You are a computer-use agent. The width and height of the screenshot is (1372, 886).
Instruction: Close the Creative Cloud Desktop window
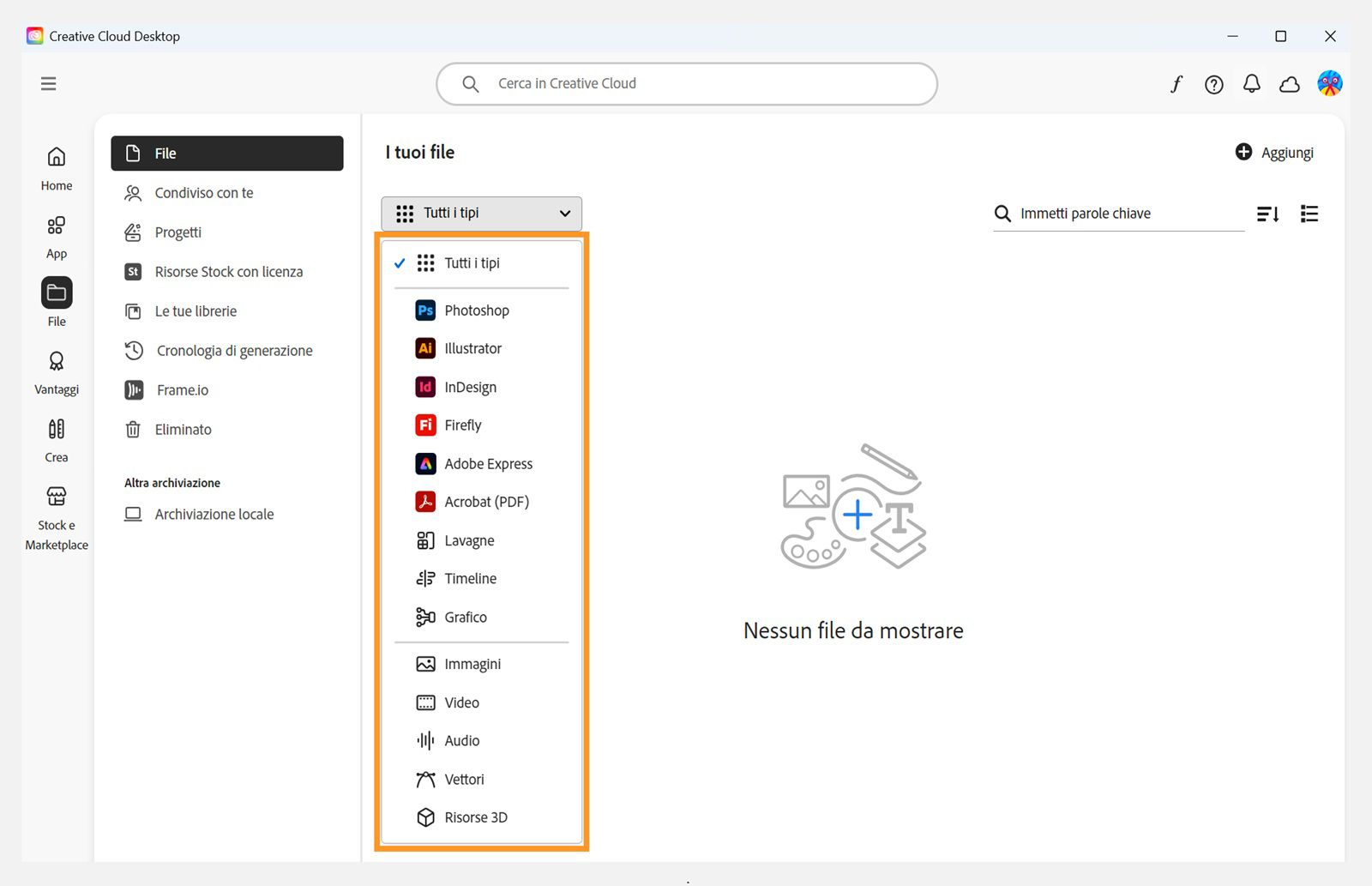[x=1330, y=36]
